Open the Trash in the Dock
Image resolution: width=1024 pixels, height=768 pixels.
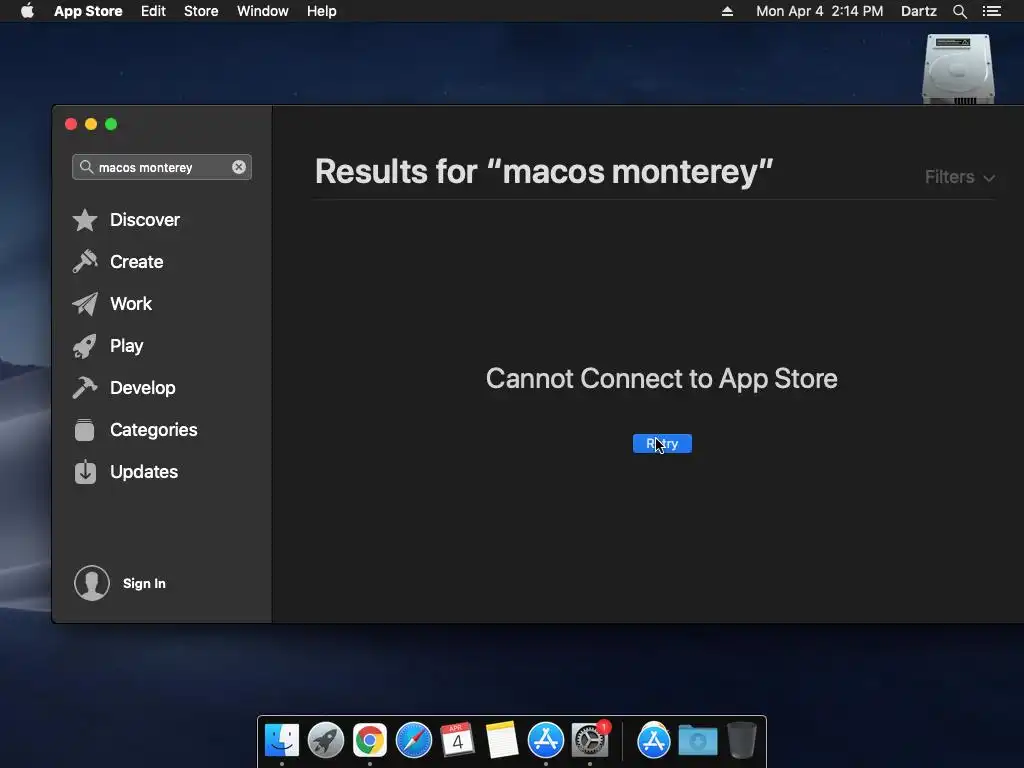pos(742,740)
